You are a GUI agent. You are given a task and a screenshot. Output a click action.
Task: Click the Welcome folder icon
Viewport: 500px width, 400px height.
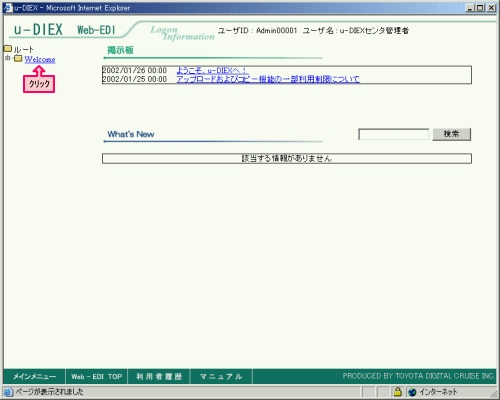pos(18,59)
